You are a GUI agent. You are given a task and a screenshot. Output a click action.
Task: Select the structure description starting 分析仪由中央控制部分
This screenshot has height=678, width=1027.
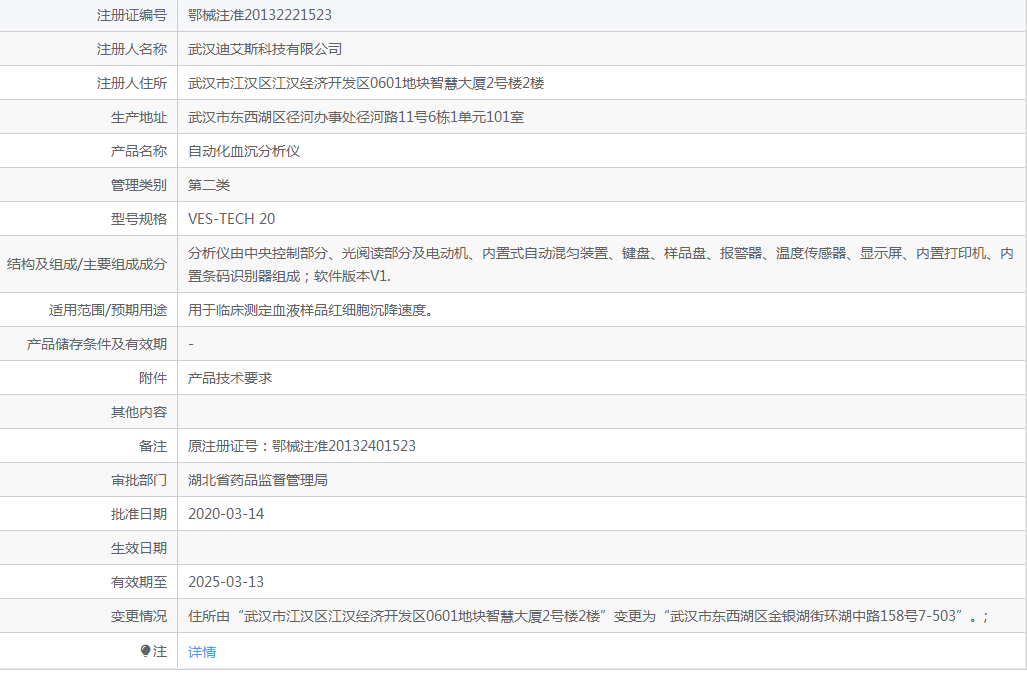tap(601, 265)
